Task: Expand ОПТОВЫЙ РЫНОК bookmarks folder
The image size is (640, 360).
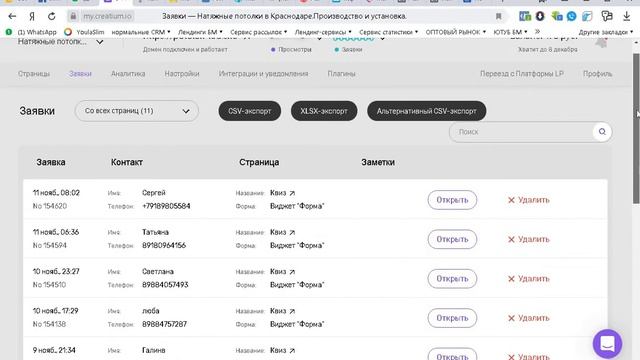Action: coord(456,32)
